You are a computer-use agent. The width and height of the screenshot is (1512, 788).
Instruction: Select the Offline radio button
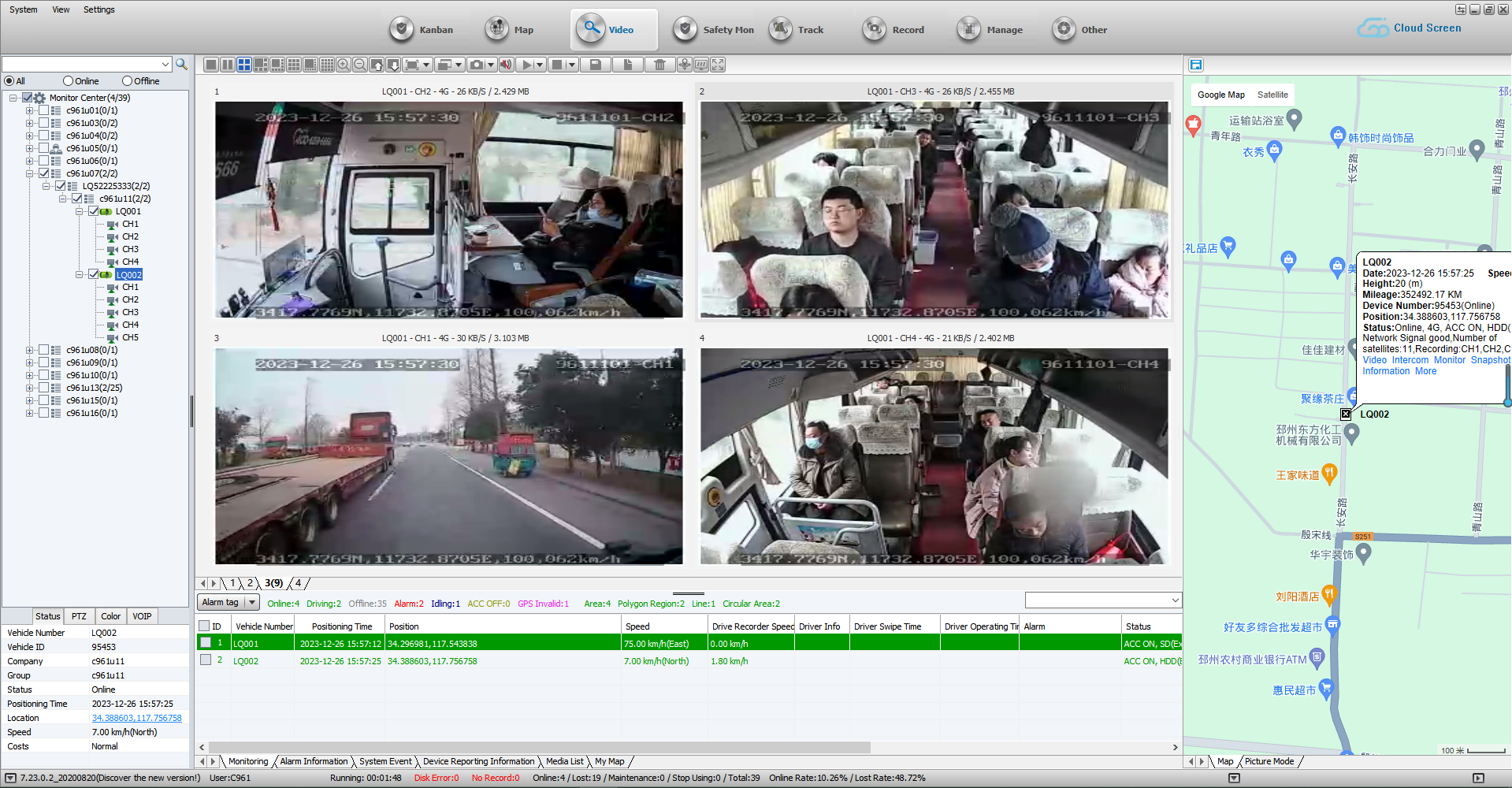click(127, 81)
